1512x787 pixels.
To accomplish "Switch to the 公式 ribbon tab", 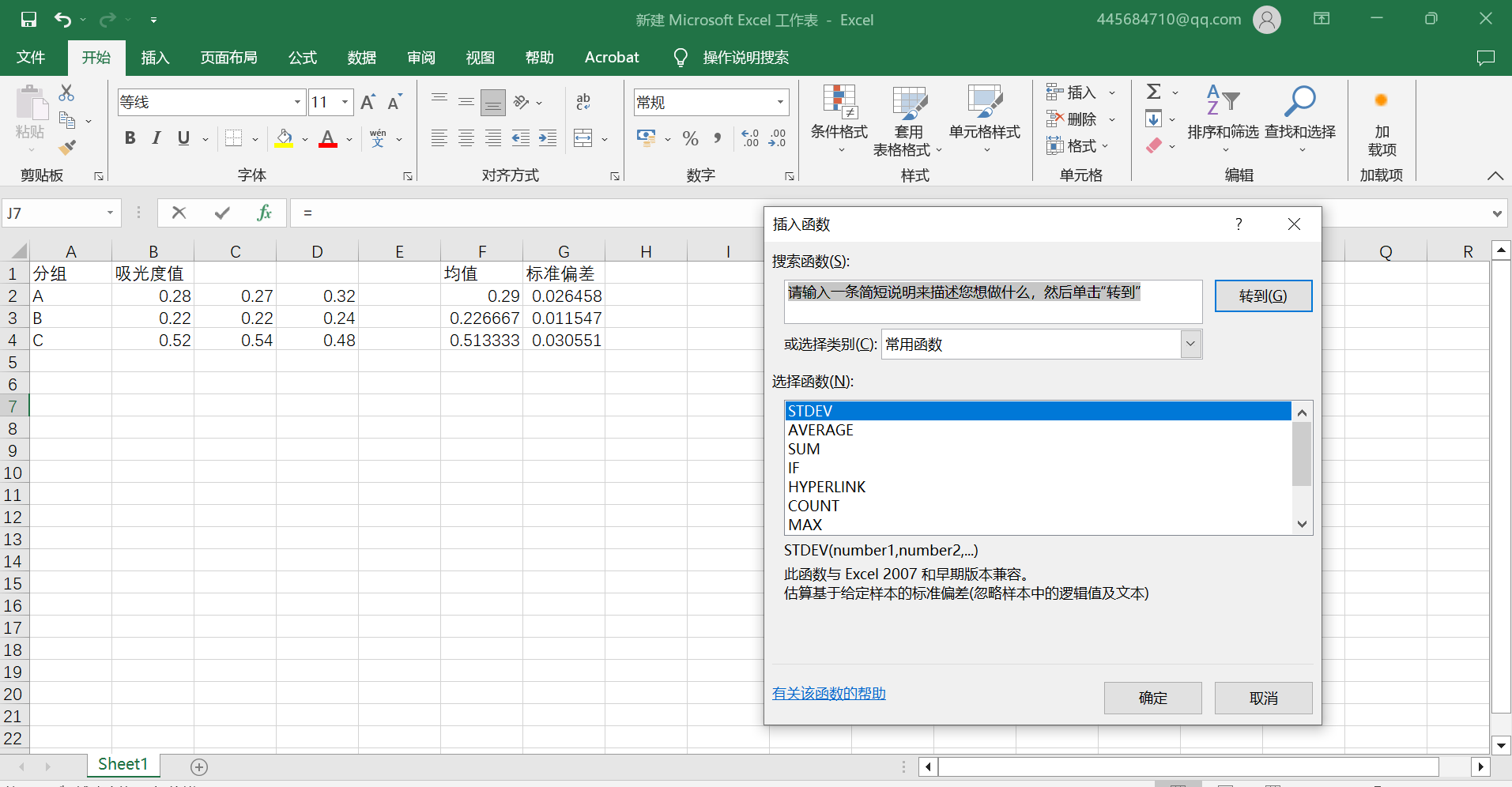I will (x=302, y=58).
